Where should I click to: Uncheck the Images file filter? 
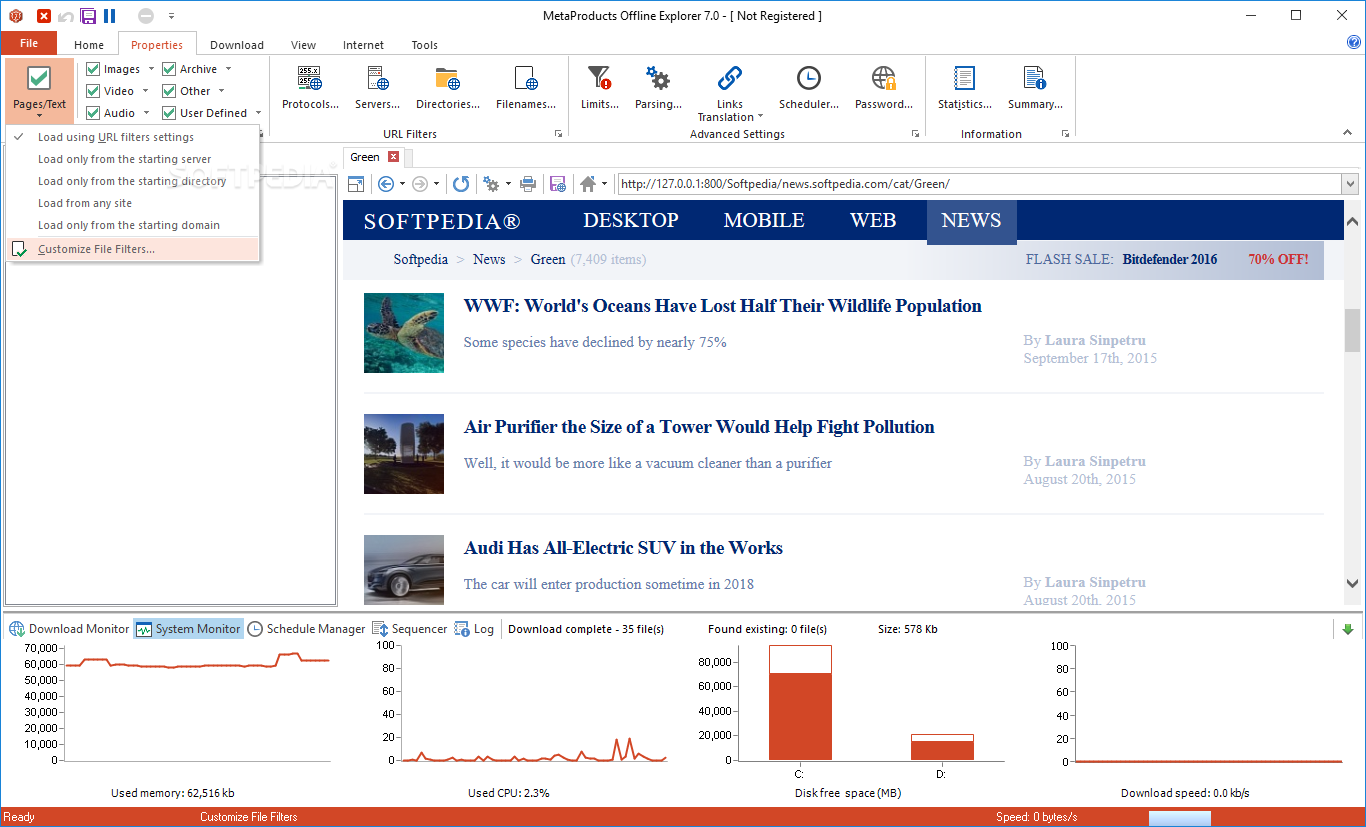tap(93, 69)
